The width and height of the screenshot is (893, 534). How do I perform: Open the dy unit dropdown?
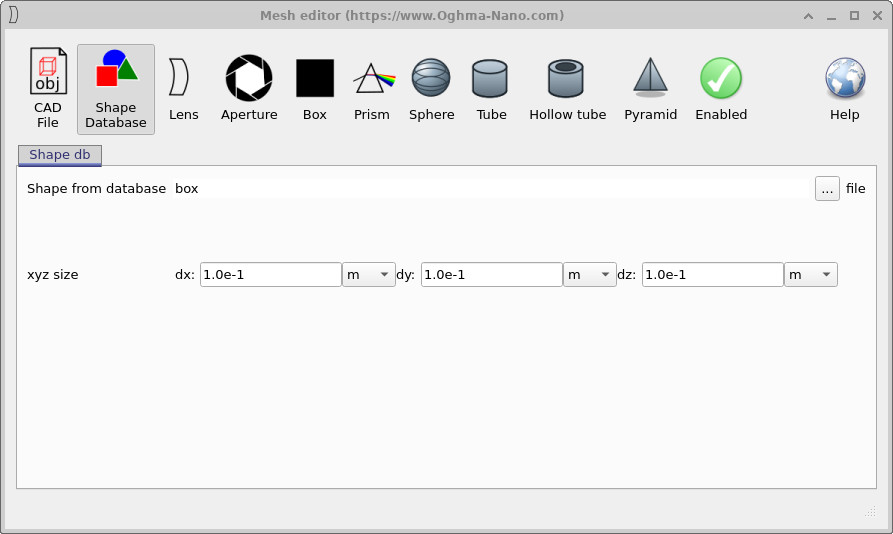tap(589, 274)
